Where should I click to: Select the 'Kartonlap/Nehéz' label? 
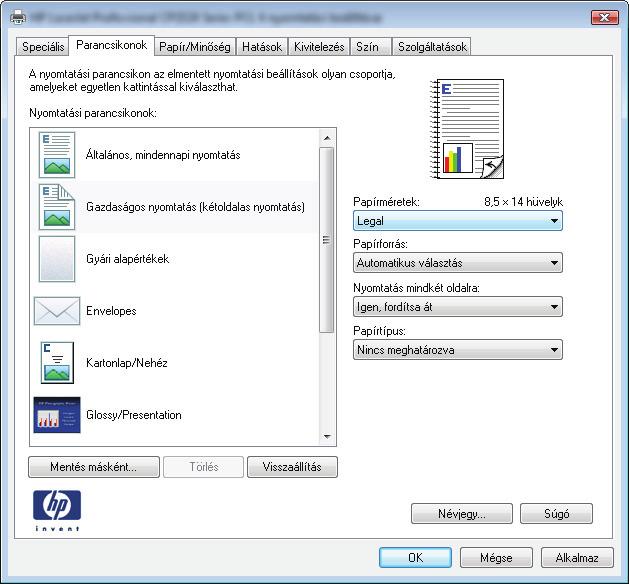click(x=127, y=363)
